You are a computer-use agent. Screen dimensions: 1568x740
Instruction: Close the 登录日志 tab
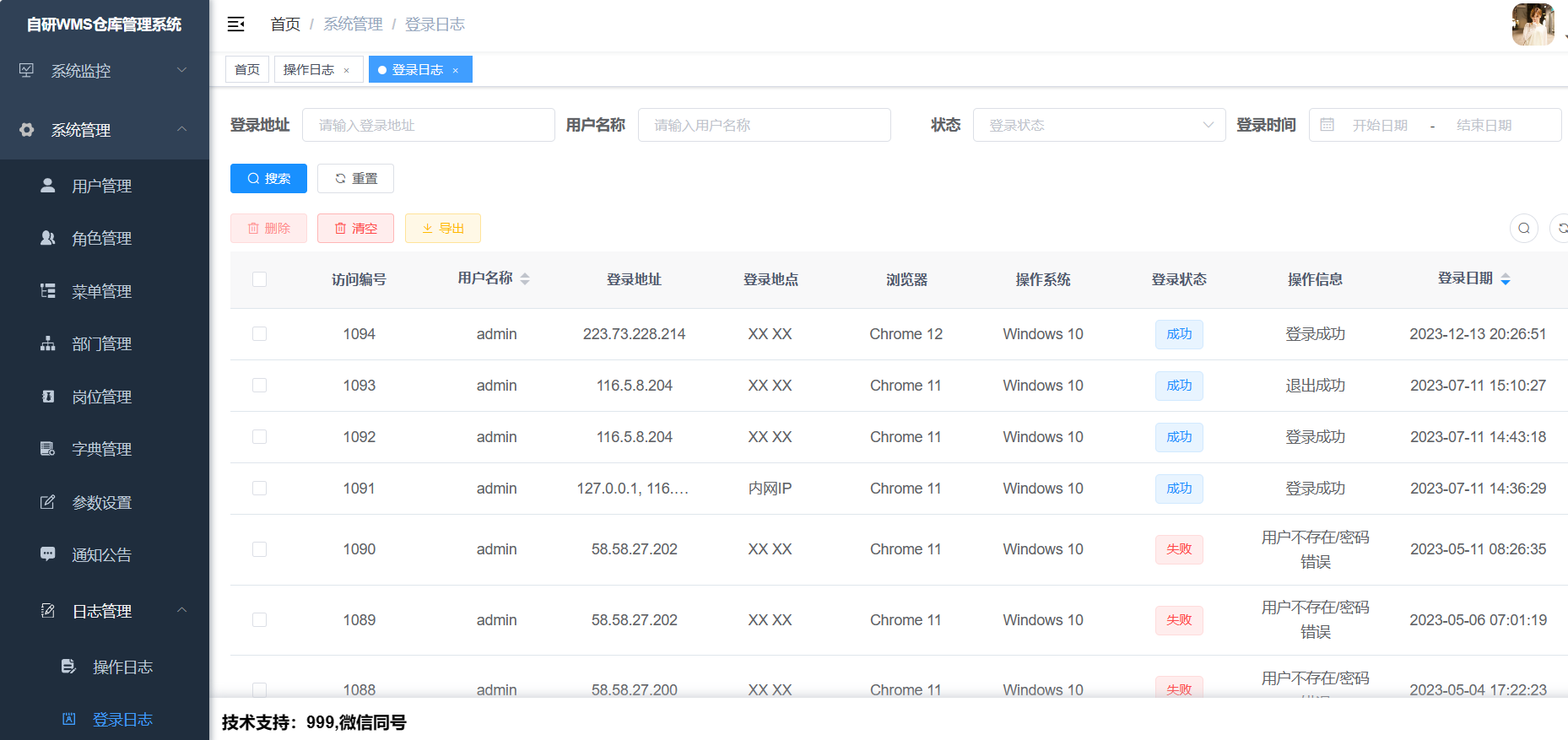(456, 70)
